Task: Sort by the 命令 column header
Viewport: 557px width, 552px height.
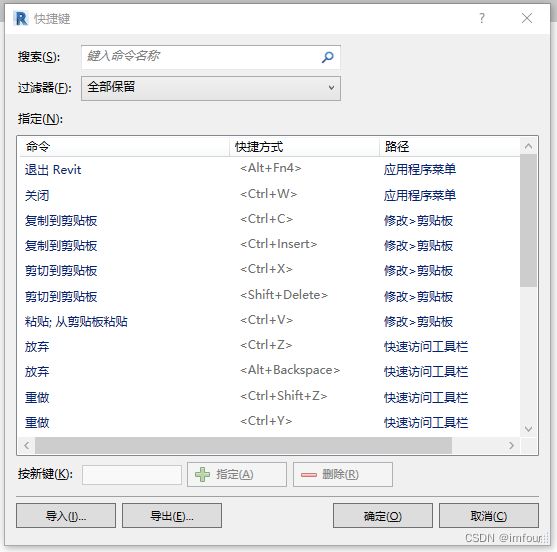Action: [123, 146]
